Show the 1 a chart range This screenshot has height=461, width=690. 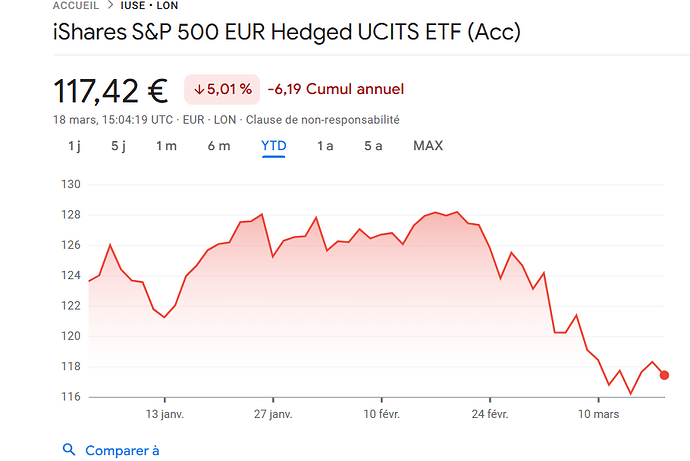coord(325,146)
